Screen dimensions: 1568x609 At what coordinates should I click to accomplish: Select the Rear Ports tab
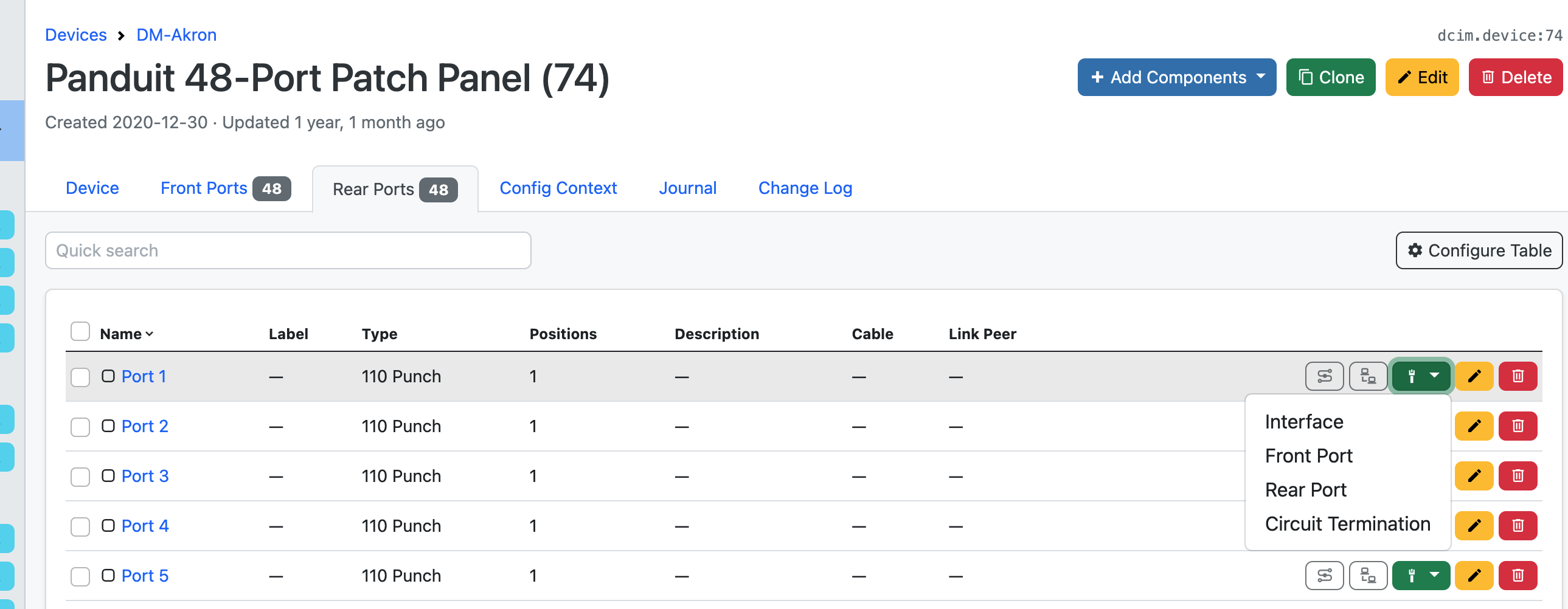point(395,189)
